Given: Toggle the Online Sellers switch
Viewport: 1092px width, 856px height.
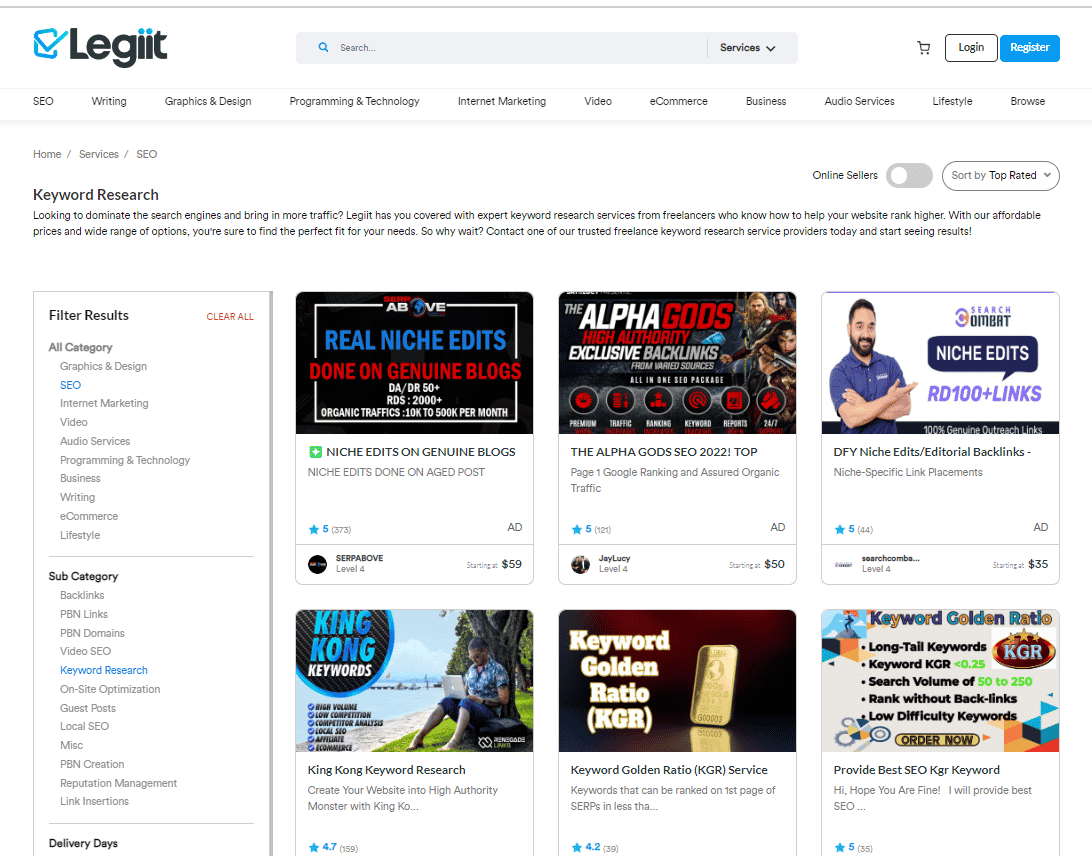Looking at the screenshot, I should point(909,176).
